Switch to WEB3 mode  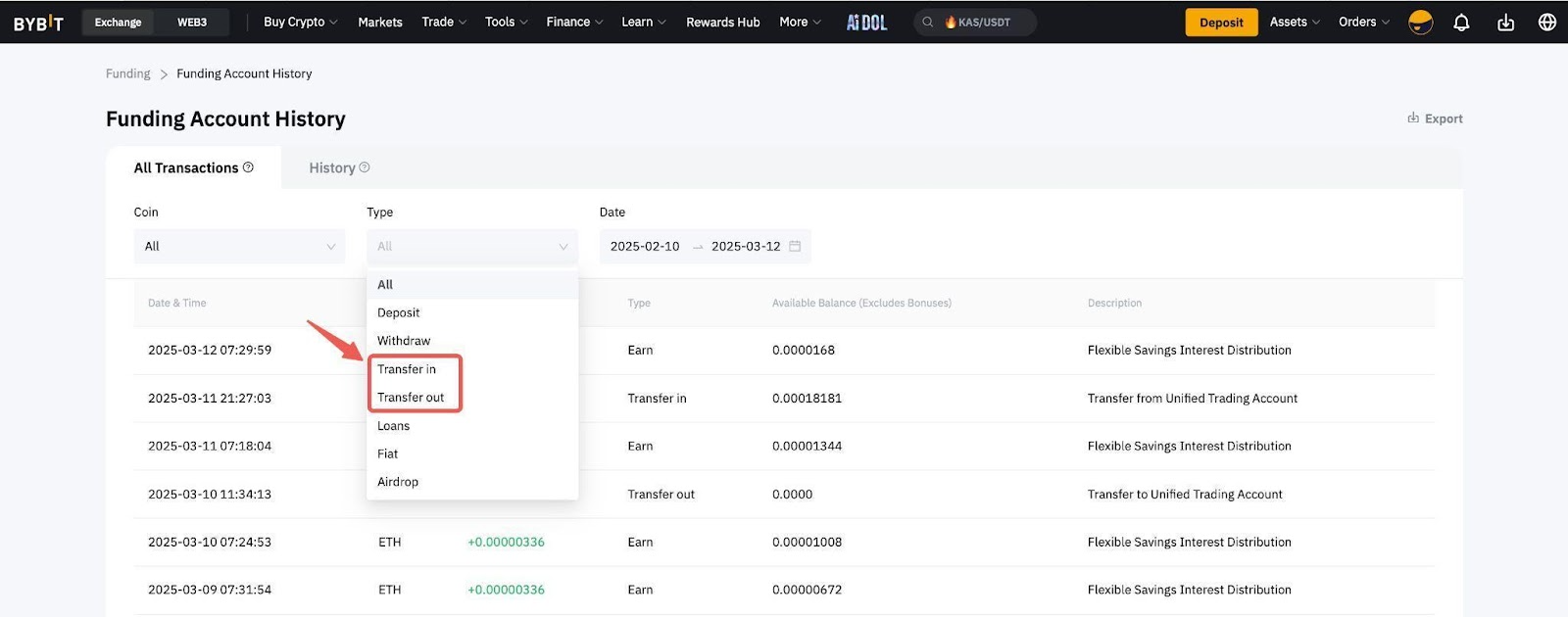pos(192,23)
